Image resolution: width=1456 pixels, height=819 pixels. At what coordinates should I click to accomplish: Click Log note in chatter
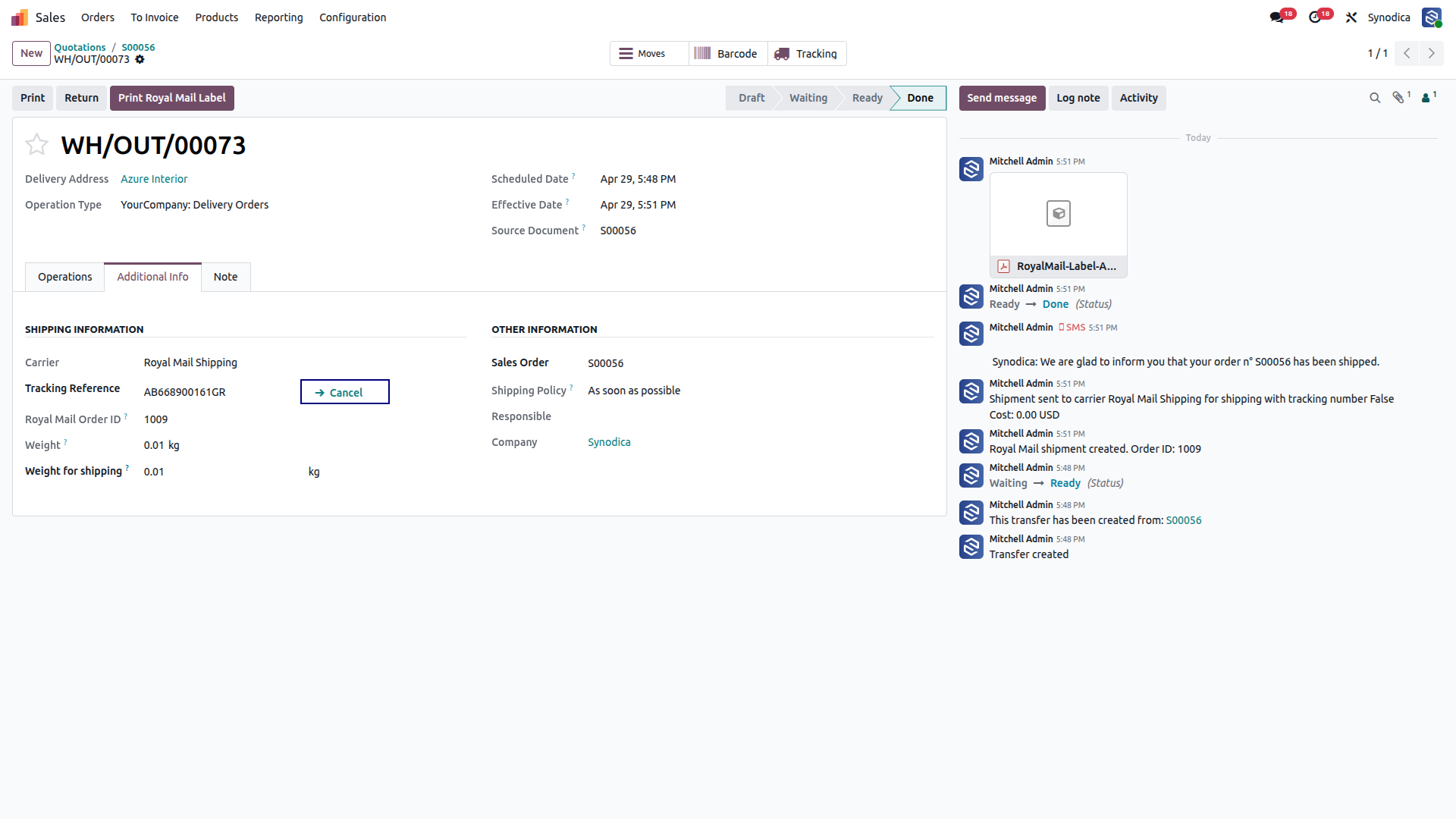1078,98
